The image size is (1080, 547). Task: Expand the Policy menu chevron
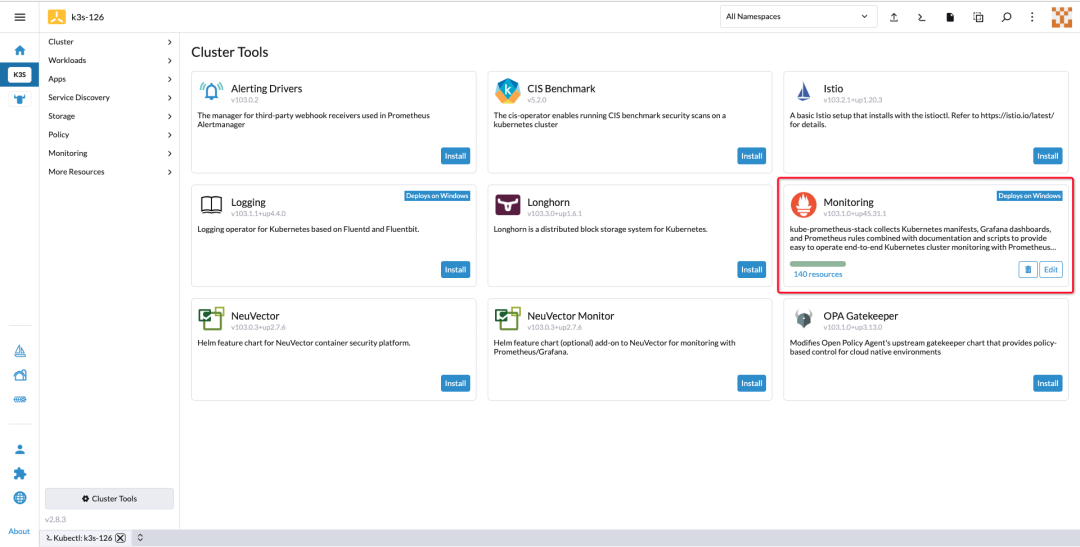169,135
